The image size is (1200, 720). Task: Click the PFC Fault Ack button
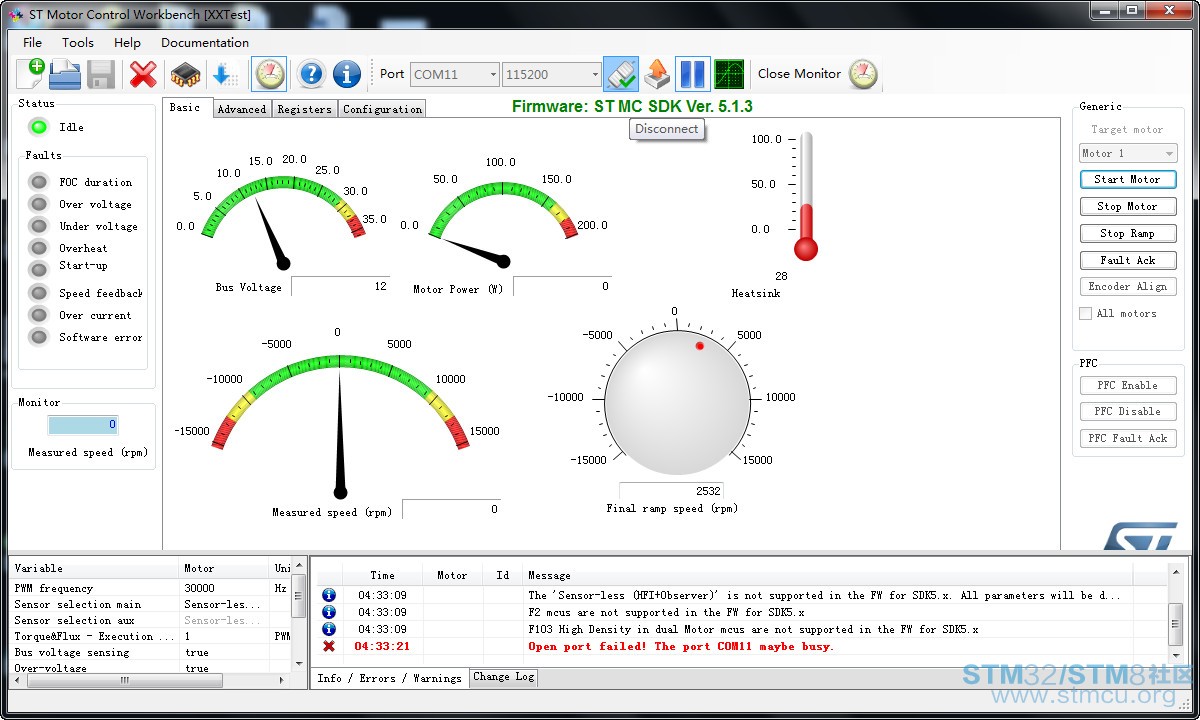(x=1128, y=439)
